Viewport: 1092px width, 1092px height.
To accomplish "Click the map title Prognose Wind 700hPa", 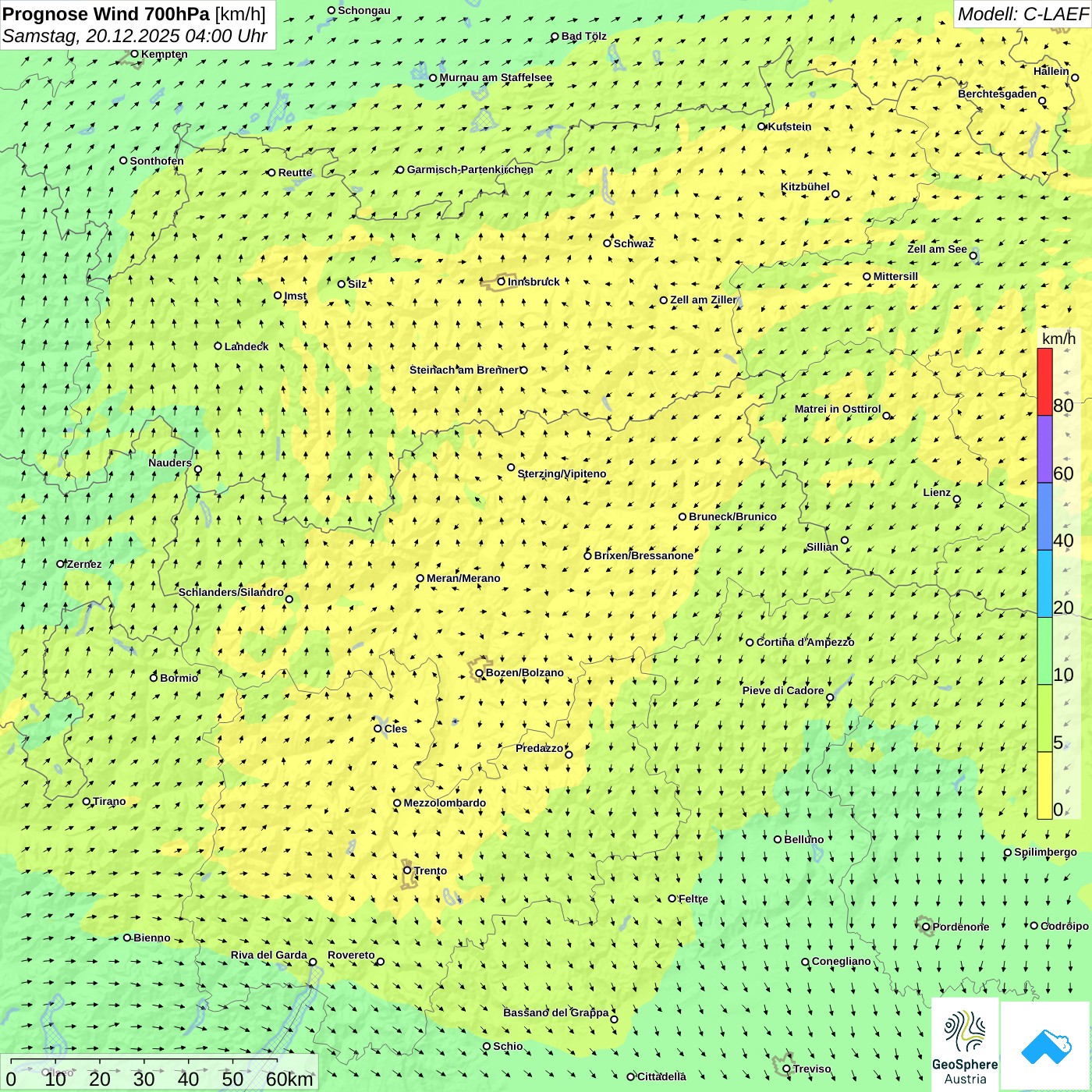I will coord(106,14).
